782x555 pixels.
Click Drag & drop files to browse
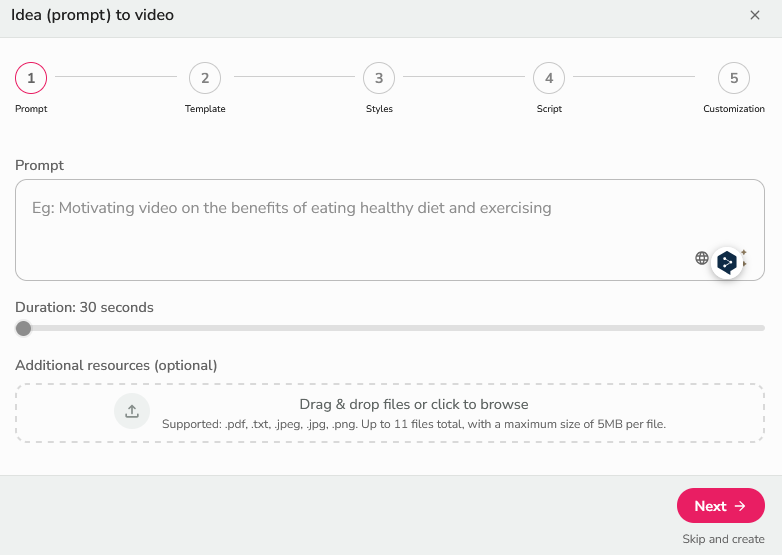[x=413, y=405]
